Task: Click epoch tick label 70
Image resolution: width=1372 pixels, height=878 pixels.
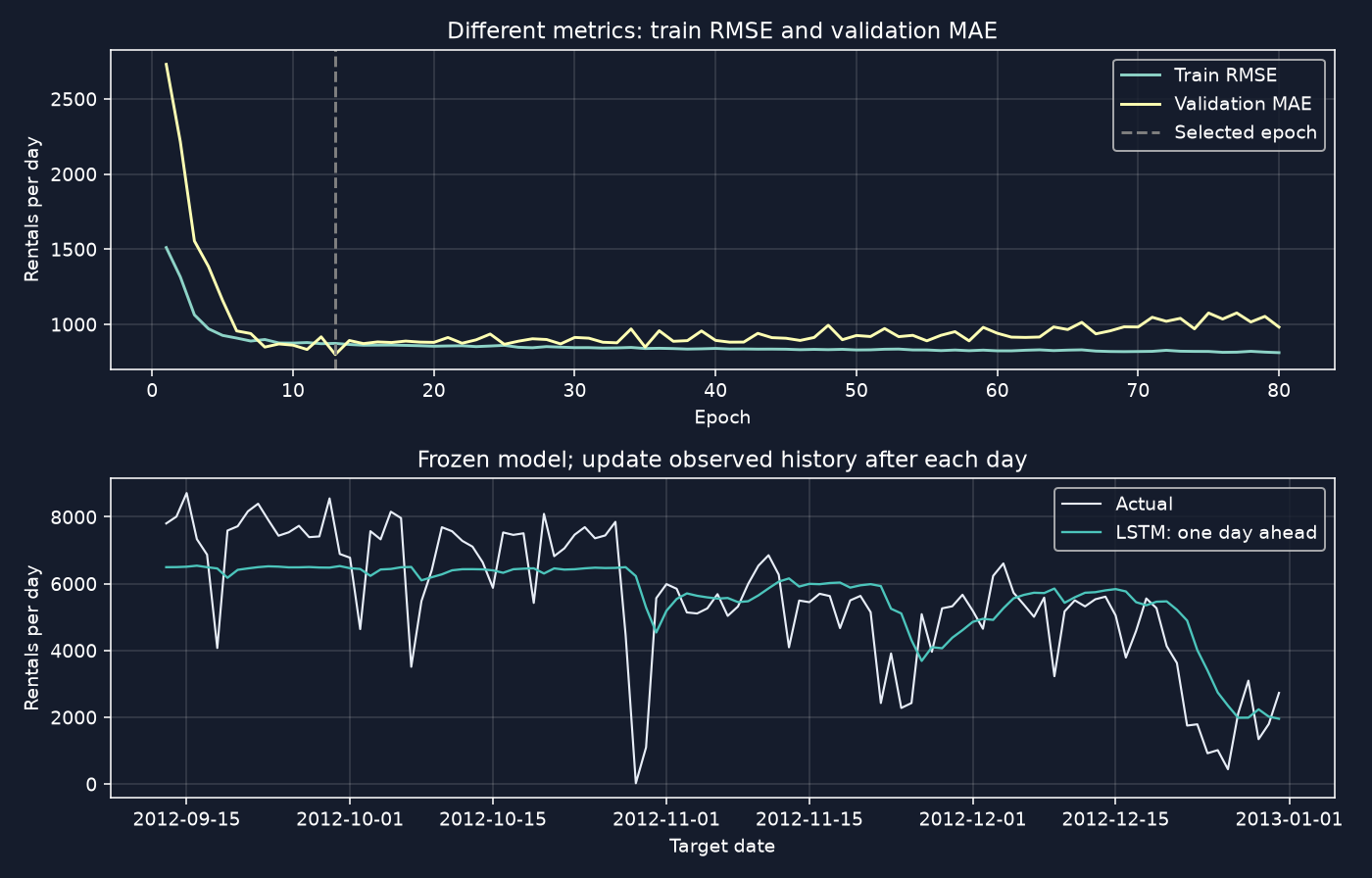Action: pyautogui.click(x=1138, y=390)
